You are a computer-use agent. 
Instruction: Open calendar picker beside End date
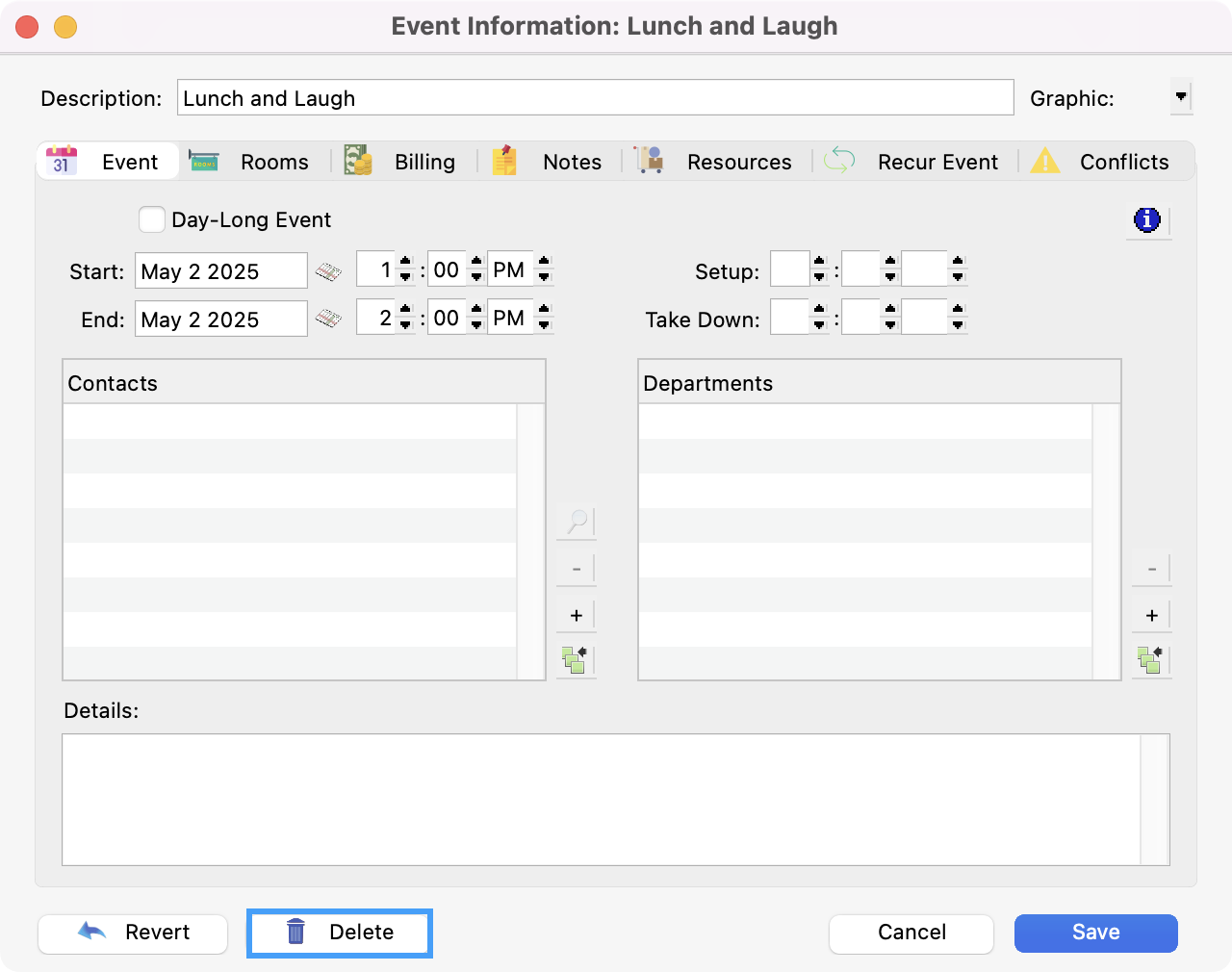(x=328, y=319)
